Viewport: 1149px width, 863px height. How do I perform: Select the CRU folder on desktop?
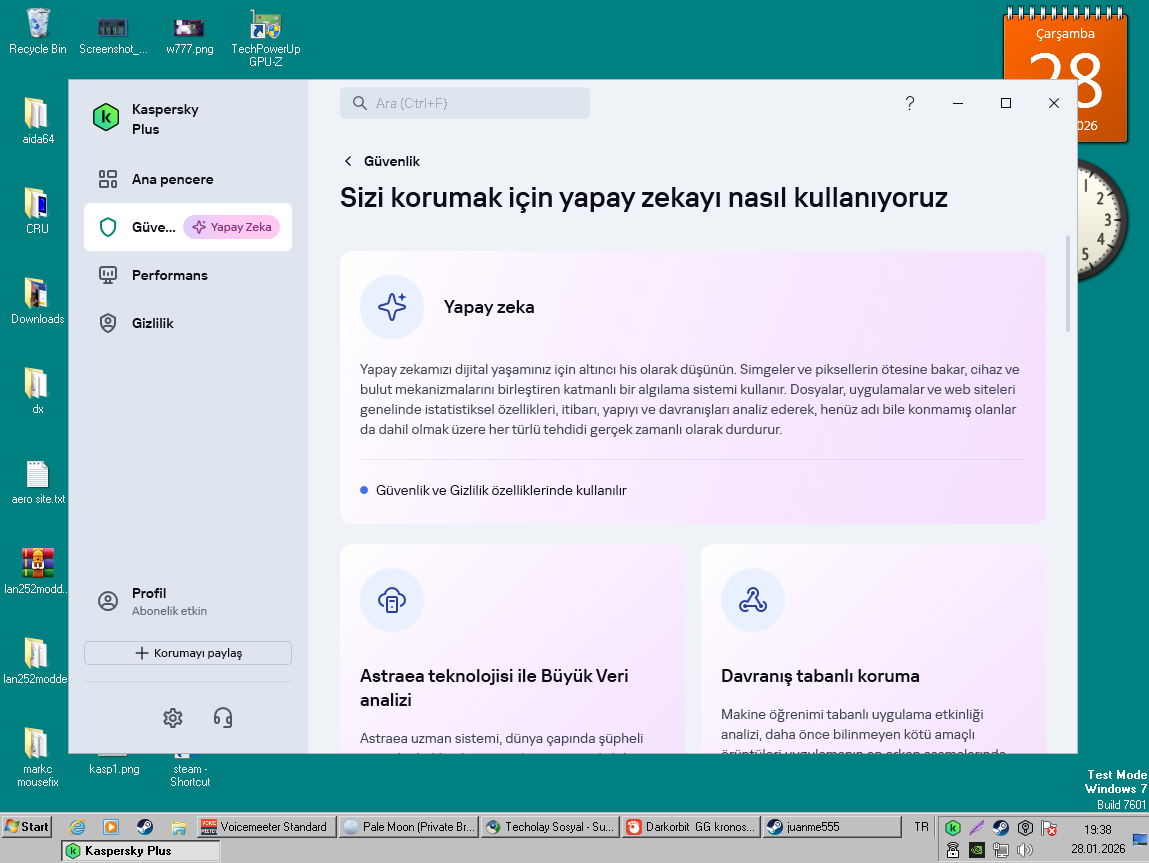pos(37,211)
